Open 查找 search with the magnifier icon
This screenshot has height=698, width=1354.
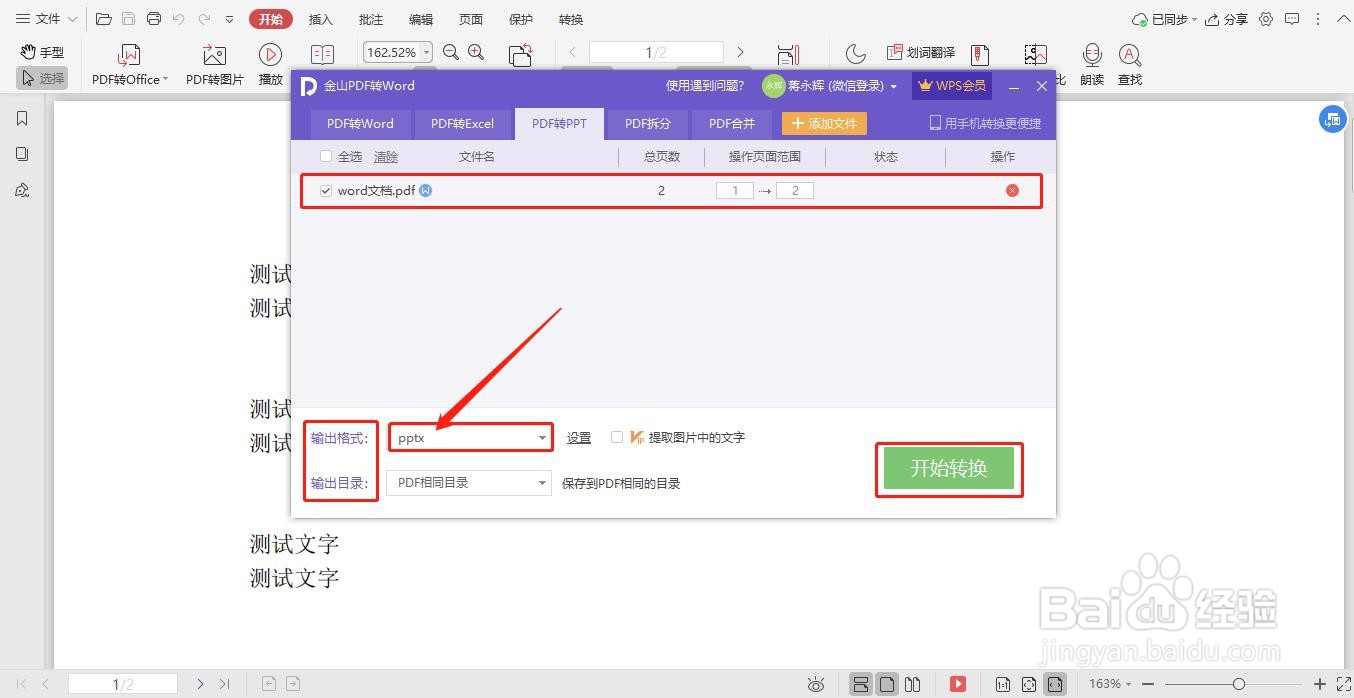click(x=1129, y=62)
